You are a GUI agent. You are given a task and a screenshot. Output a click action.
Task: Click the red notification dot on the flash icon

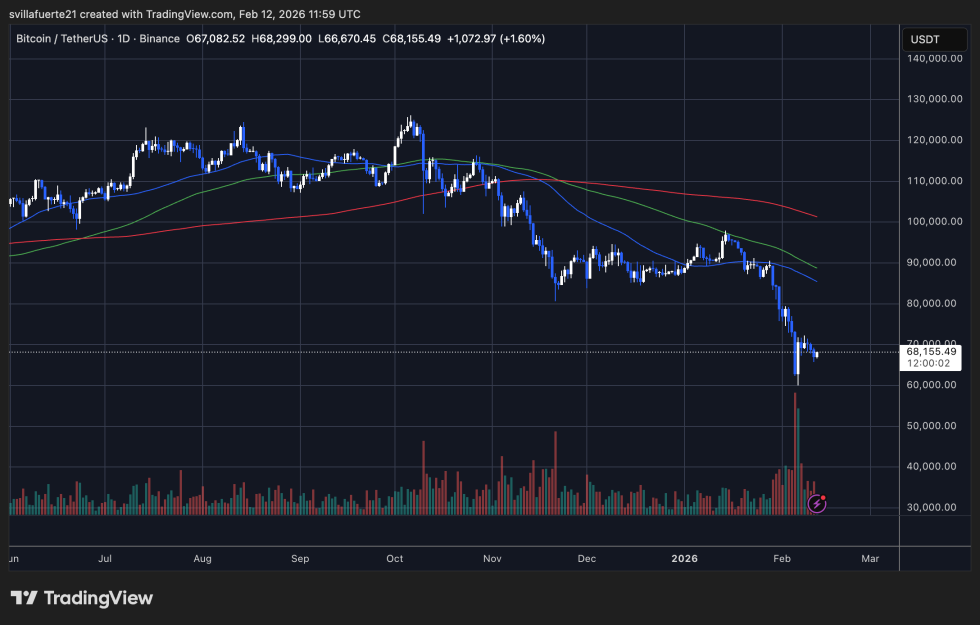tap(824, 498)
